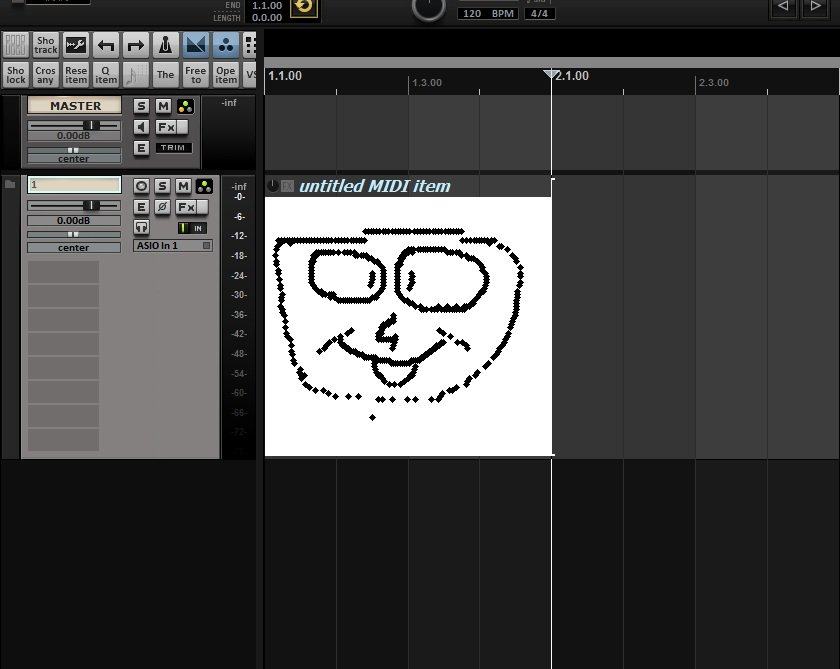The image size is (840, 669).
Task: Click the 'Ope item' toolbar button
Action: 226,75
